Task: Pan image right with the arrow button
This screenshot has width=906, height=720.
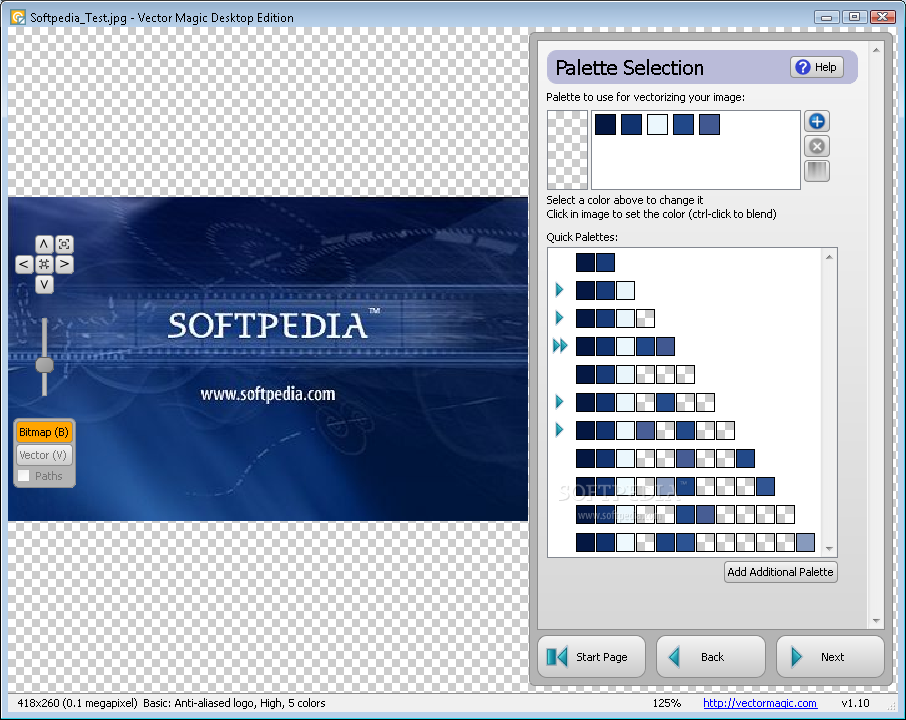Action: (x=64, y=265)
